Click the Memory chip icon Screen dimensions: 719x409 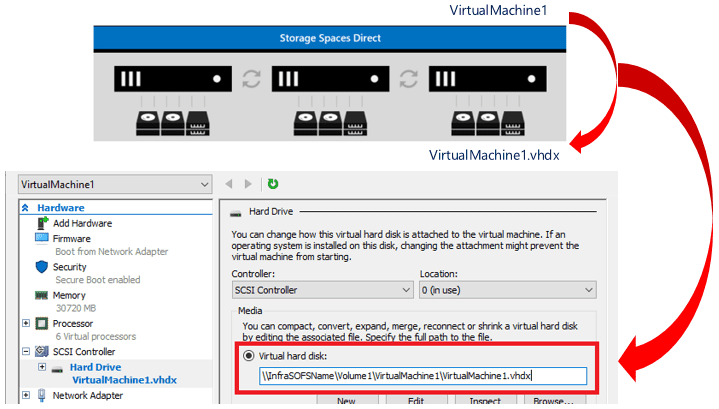pyautogui.click(x=42, y=295)
